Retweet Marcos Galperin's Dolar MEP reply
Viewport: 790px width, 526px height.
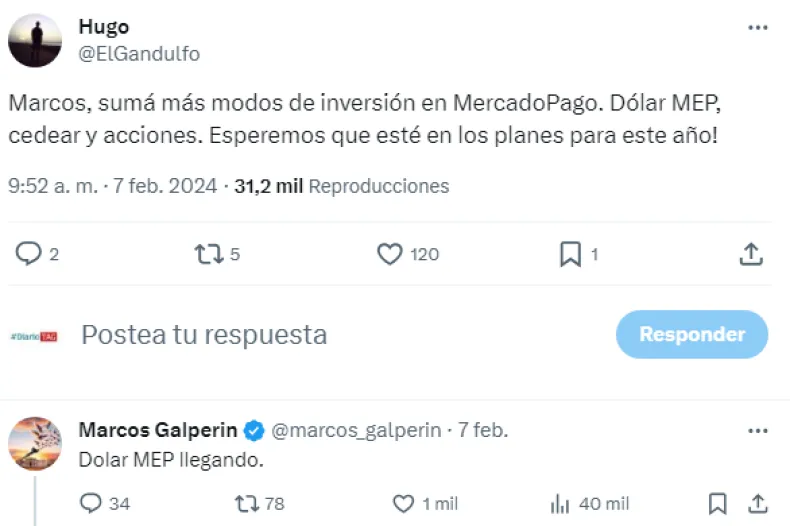pos(247,502)
